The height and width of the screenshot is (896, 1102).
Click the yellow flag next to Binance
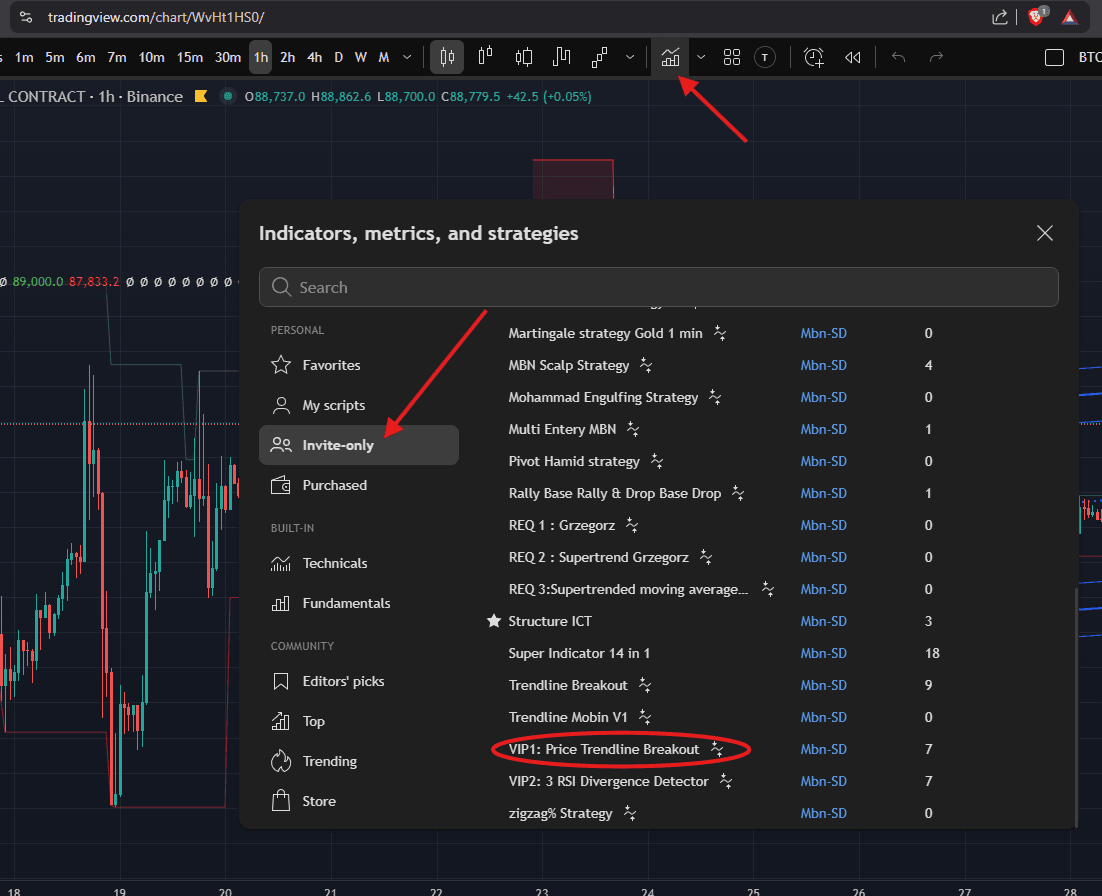(201, 96)
